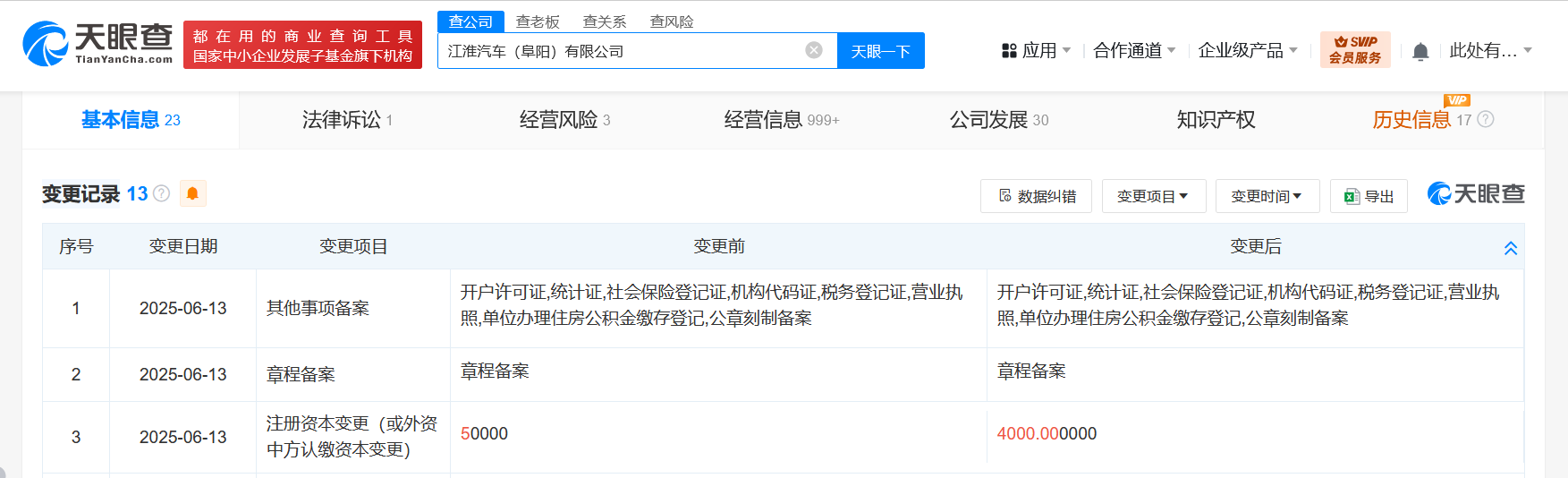1568x478 pixels.
Task: Select the 法律诉讼 tab
Action: [x=347, y=120]
